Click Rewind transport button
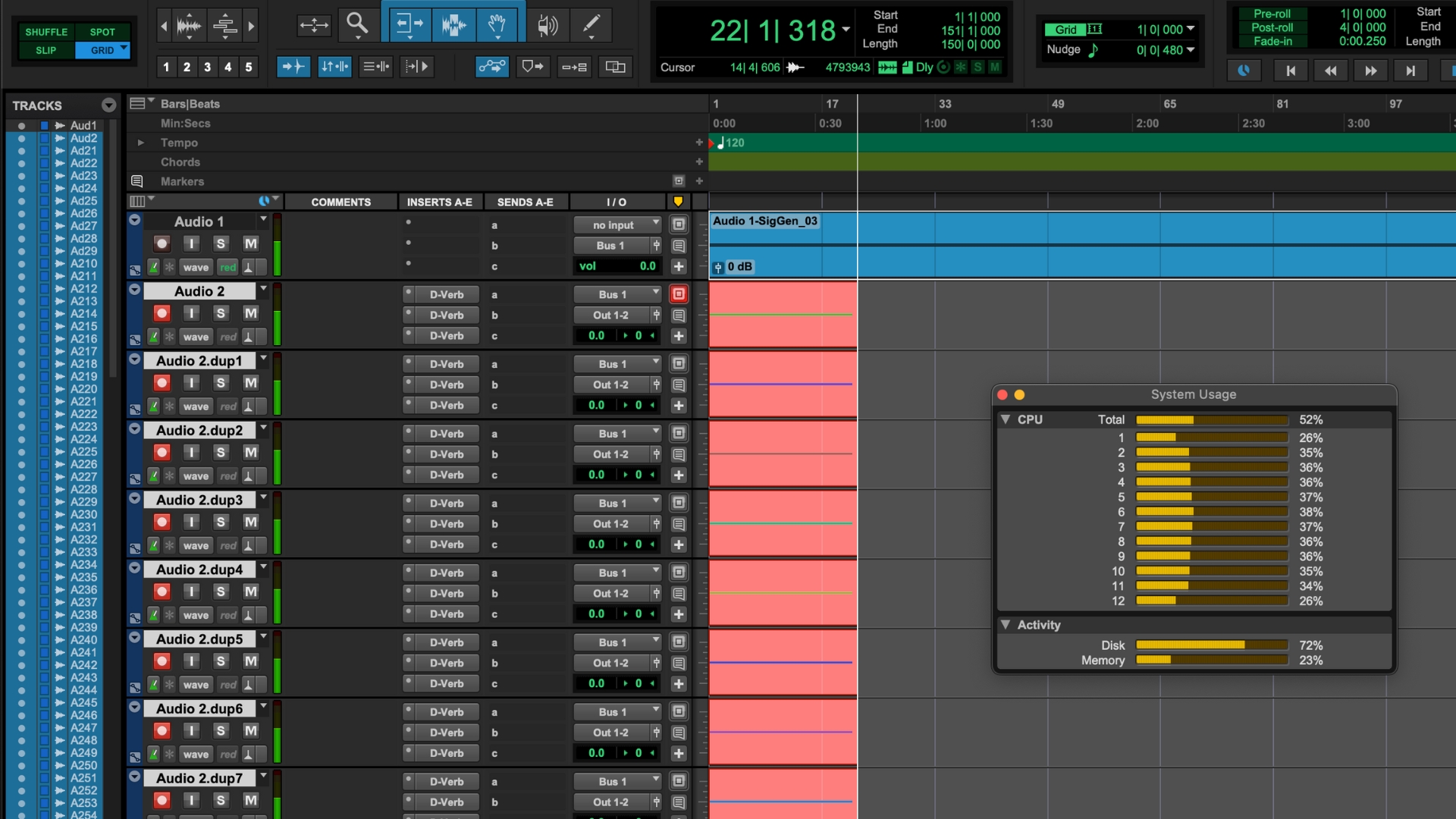Image resolution: width=1456 pixels, height=819 pixels. [x=1330, y=71]
